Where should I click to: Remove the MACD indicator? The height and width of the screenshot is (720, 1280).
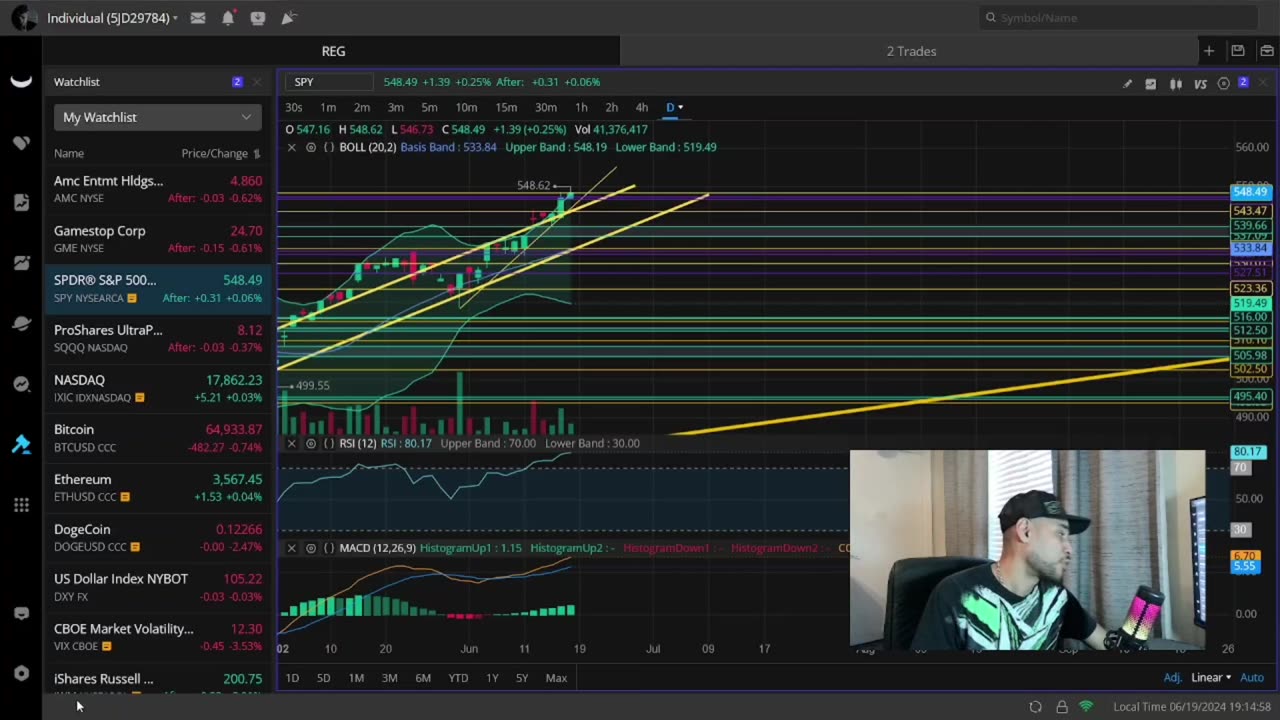point(291,548)
